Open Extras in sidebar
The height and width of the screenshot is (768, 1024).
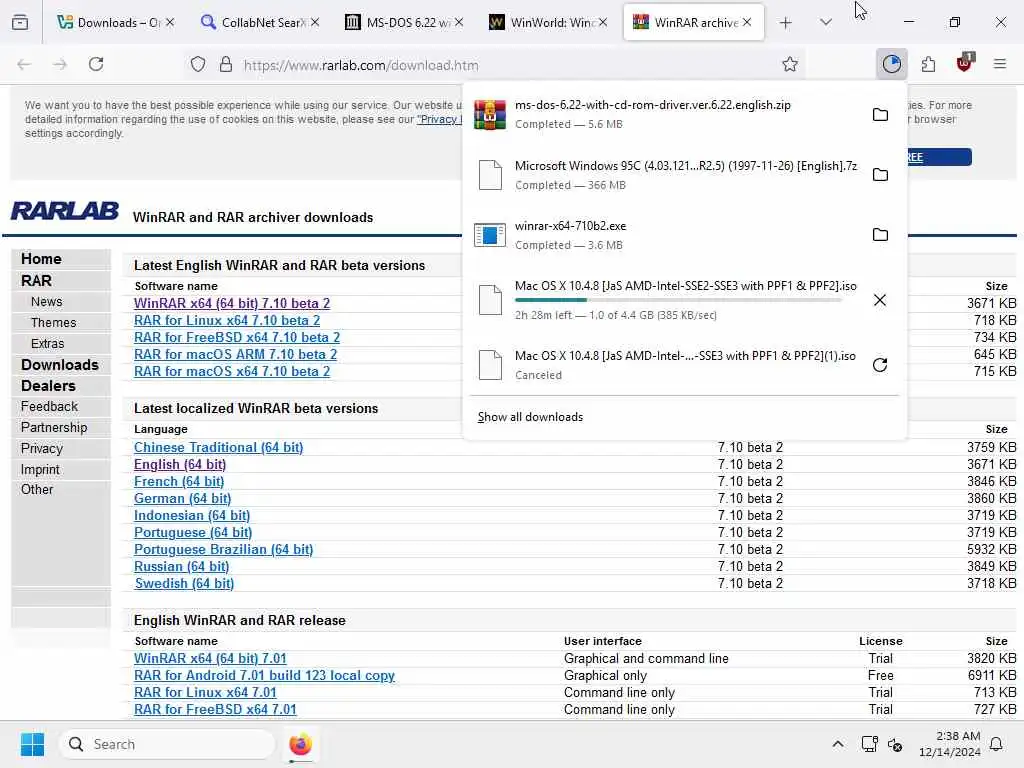click(x=48, y=344)
